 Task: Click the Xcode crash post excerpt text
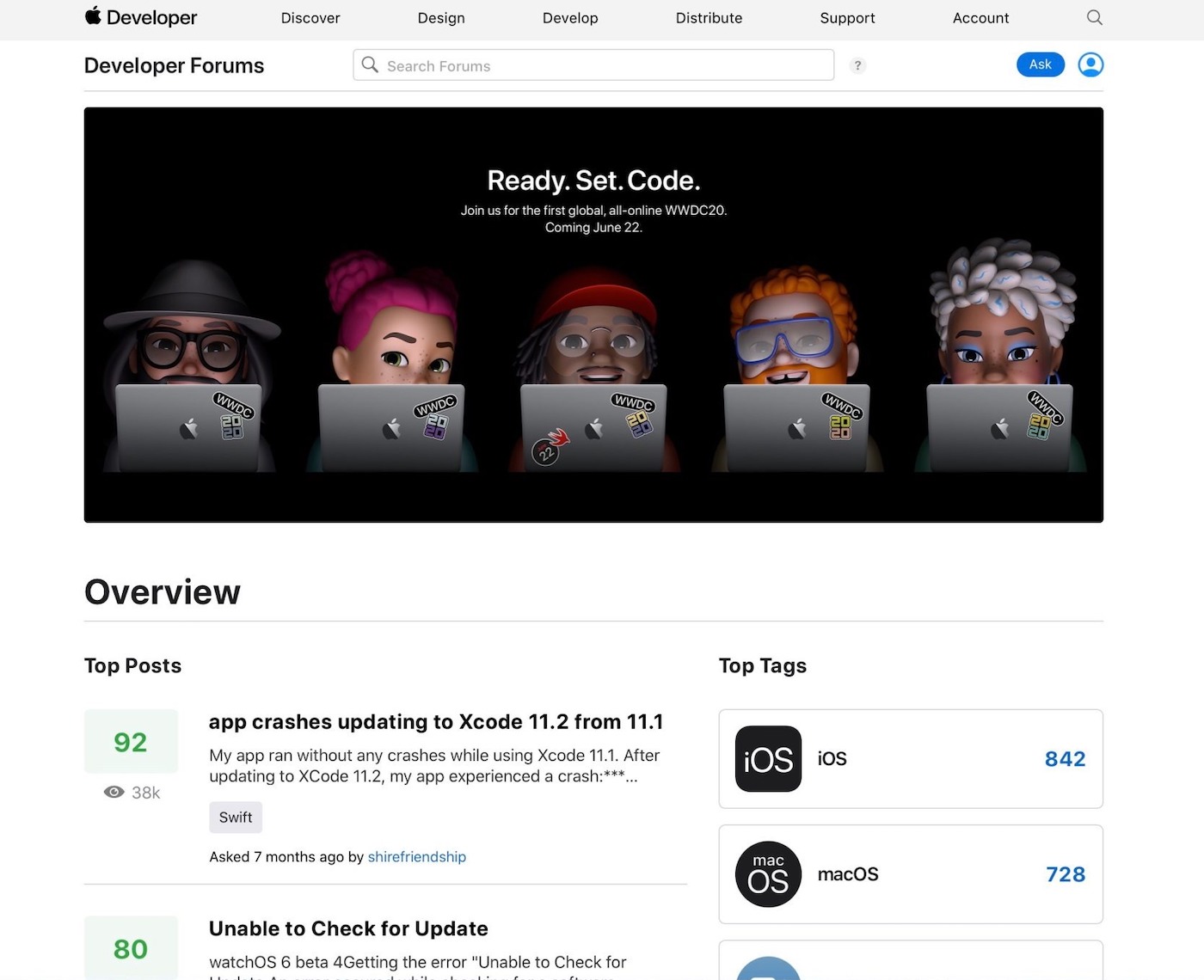(x=434, y=766)
